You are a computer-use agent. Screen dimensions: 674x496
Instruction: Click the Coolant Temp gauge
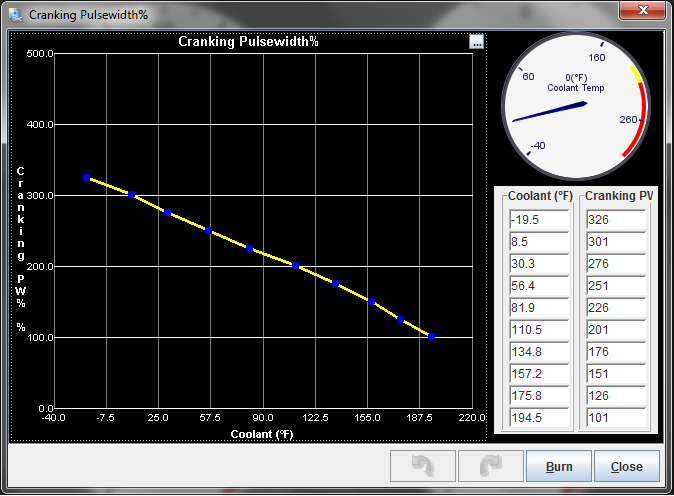[x=576, y=106]
